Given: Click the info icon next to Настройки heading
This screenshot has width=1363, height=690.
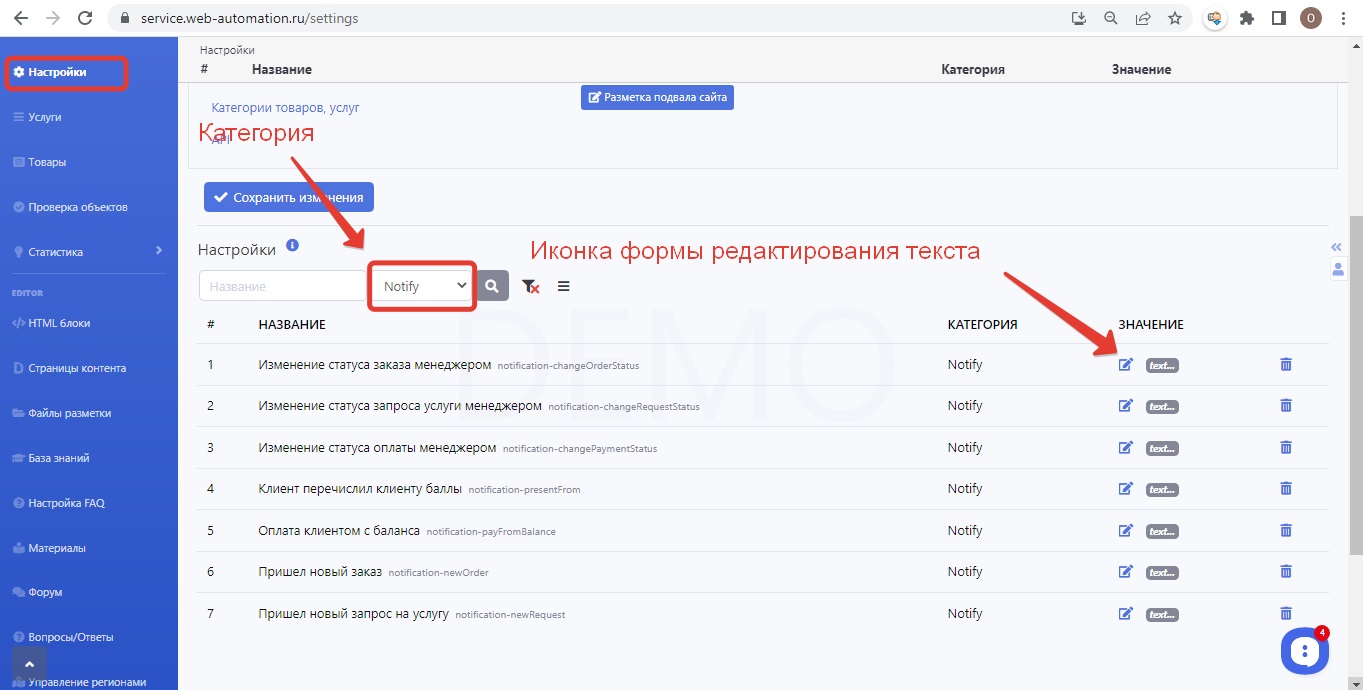Looking at the screenshot, I should [x=292, y=245].
